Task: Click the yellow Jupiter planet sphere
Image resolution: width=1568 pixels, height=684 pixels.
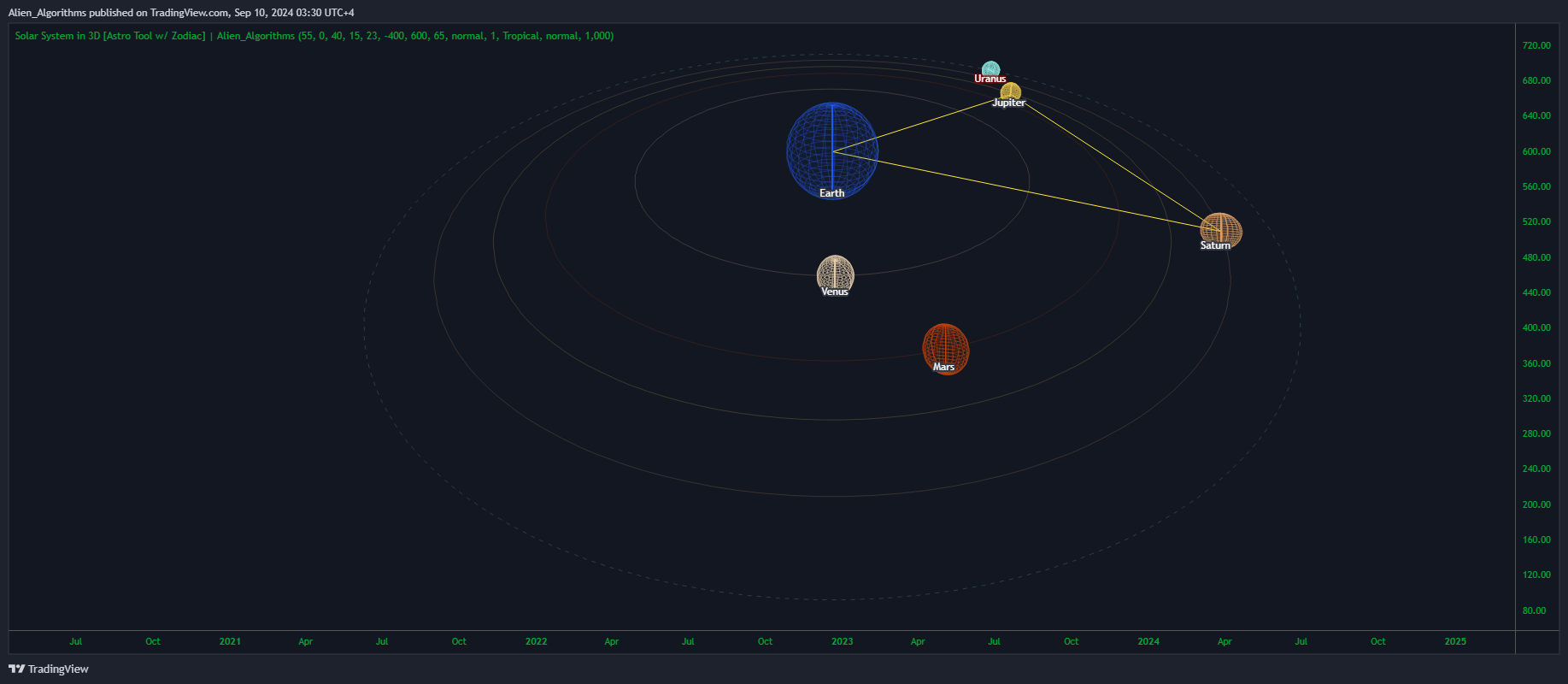Action: tap(1011, 91)
